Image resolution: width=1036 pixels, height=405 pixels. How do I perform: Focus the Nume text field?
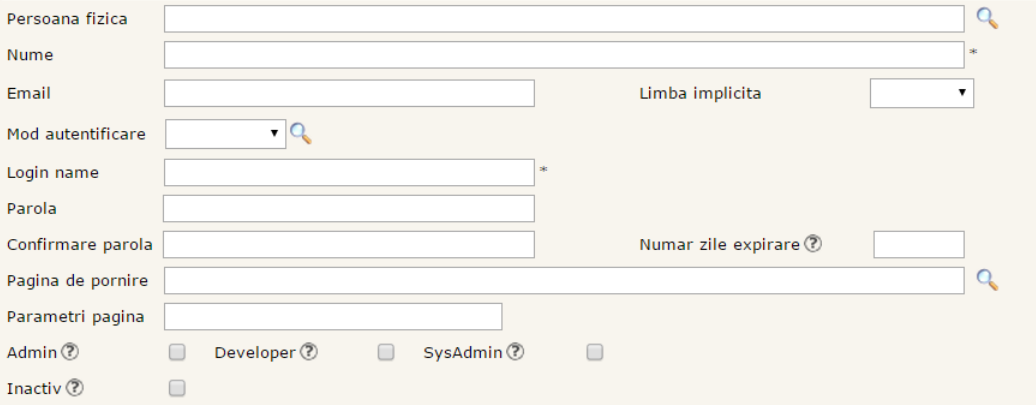(564, 55)
